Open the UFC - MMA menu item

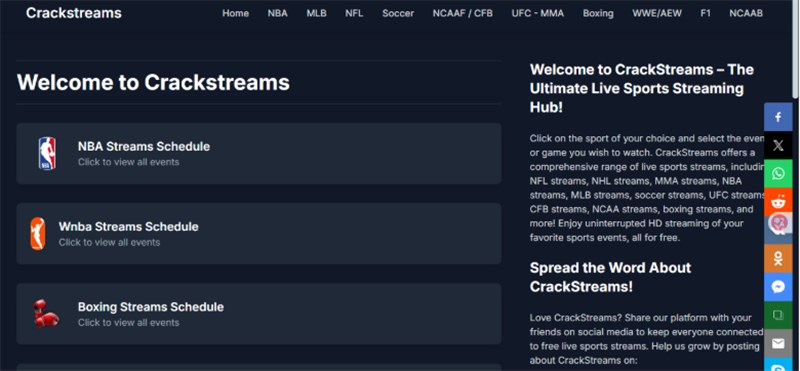tap(538, 13)
